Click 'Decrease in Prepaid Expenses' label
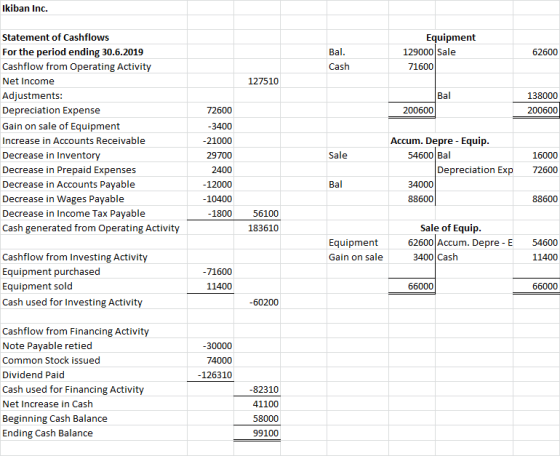This screenshot has width=560, height=456. tap(69, 170)
